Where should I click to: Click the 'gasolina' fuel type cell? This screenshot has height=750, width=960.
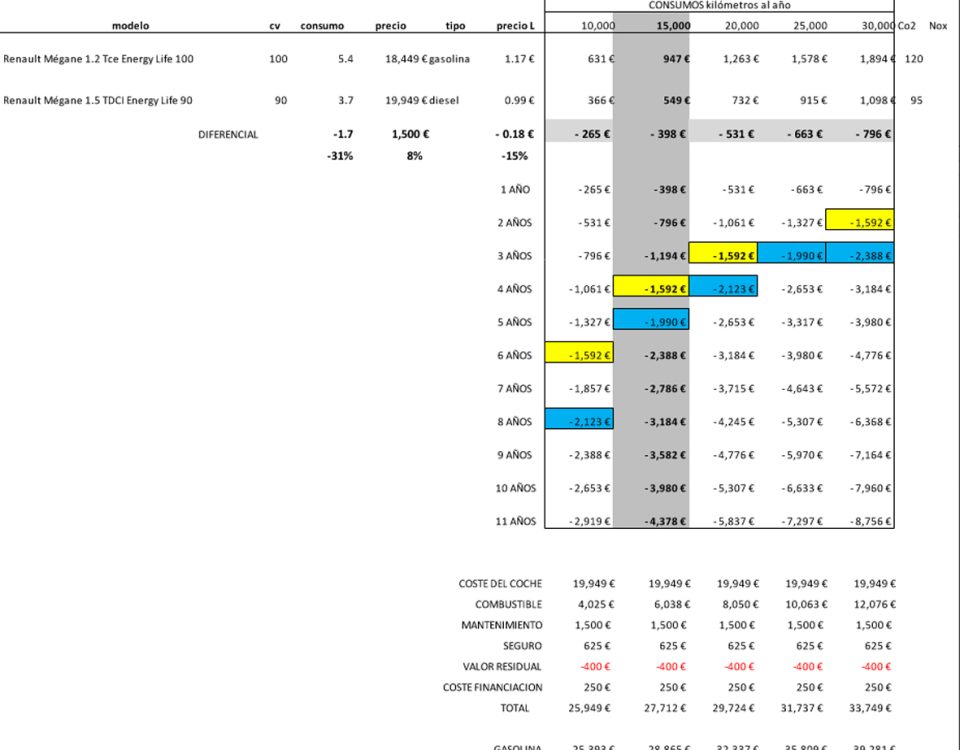tap(450, 59)
